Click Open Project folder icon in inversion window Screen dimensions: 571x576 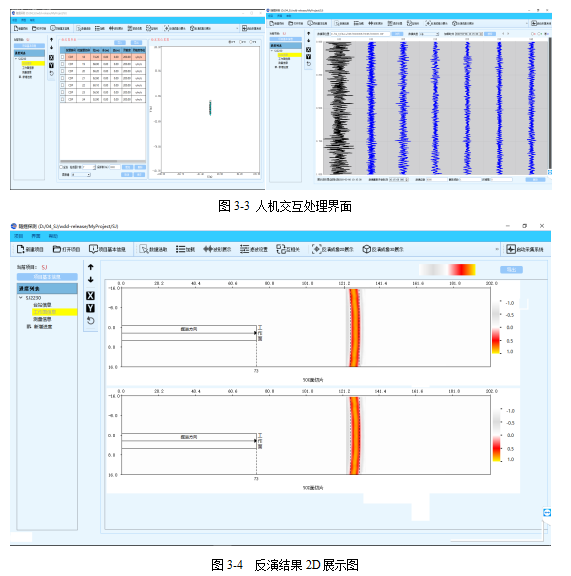[57, 249]
